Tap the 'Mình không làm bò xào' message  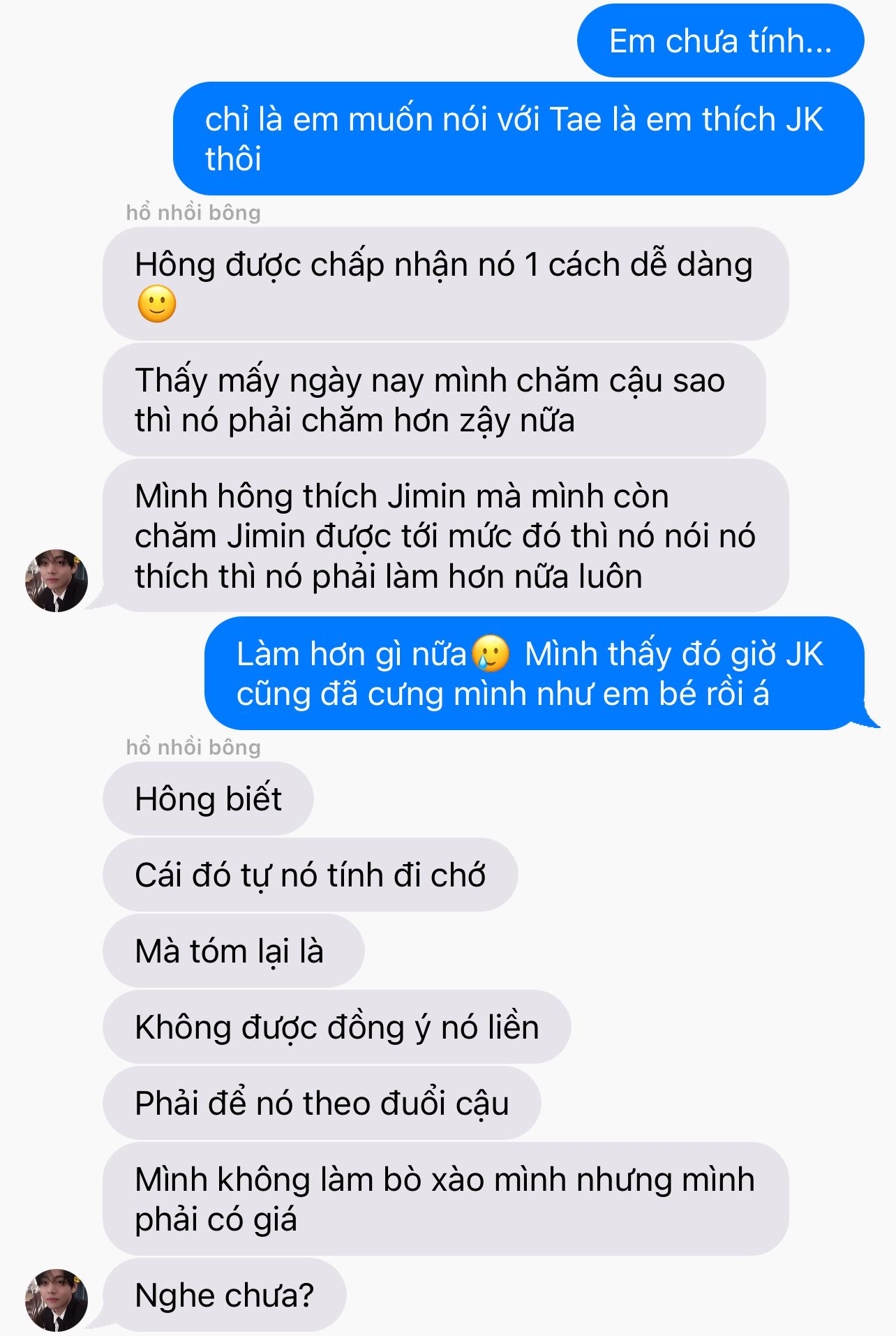446,1198
